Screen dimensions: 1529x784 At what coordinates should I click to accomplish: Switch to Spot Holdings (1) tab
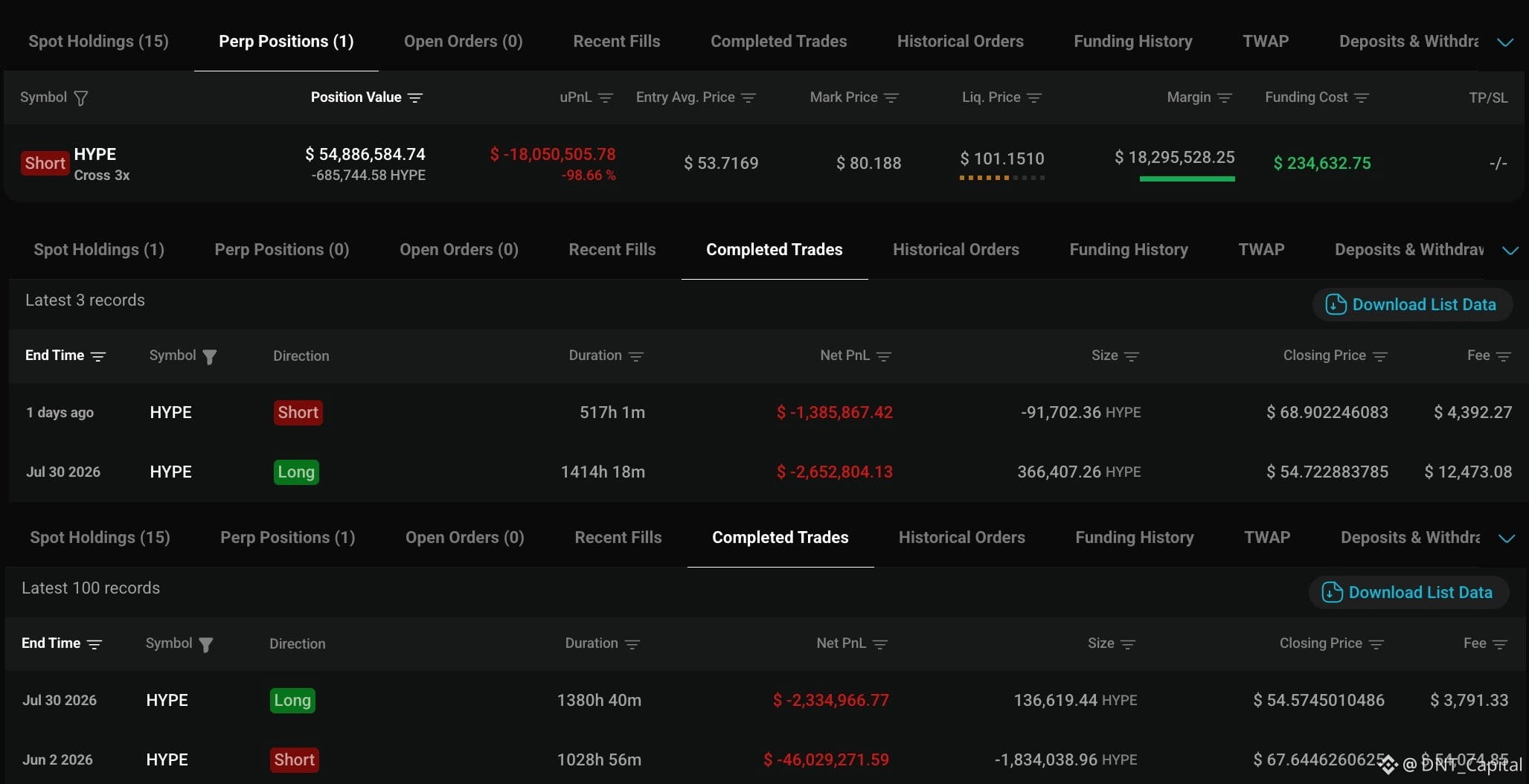click(x=99, y=250)
